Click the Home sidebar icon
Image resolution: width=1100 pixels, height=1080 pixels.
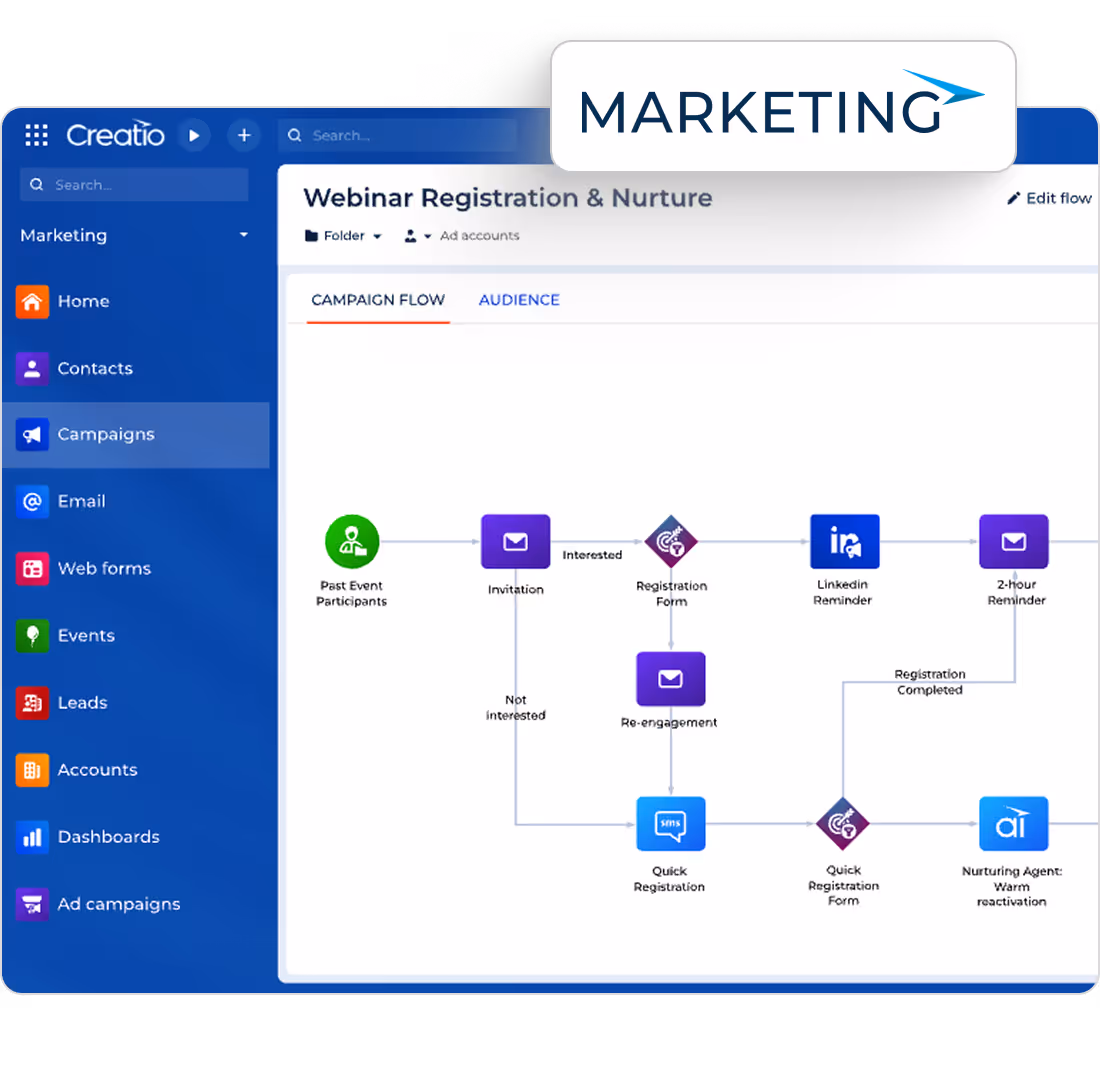click(x=31, y=301)
